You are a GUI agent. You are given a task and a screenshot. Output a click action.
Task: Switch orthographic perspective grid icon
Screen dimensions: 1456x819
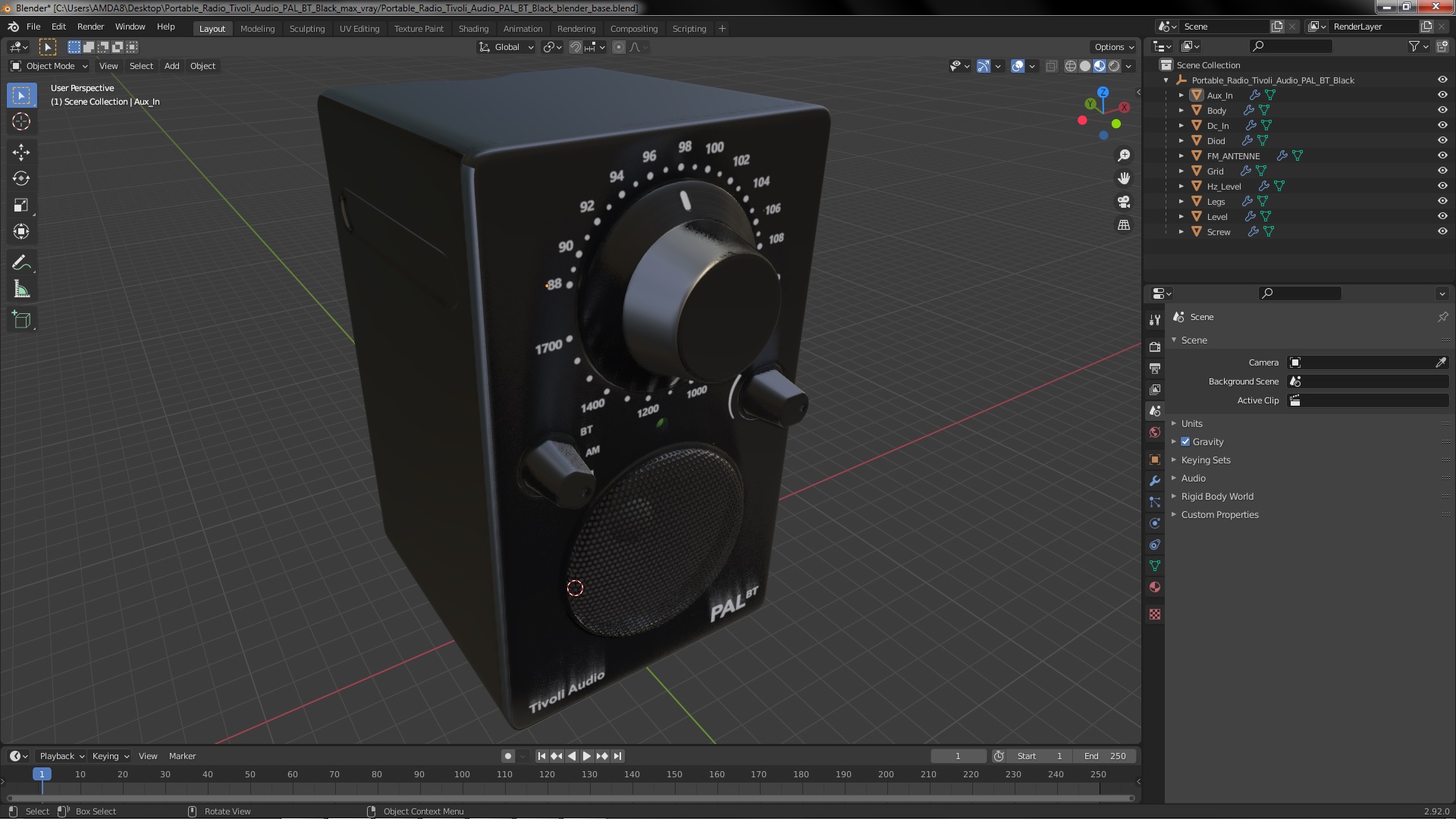click(x=1124, y=225)
